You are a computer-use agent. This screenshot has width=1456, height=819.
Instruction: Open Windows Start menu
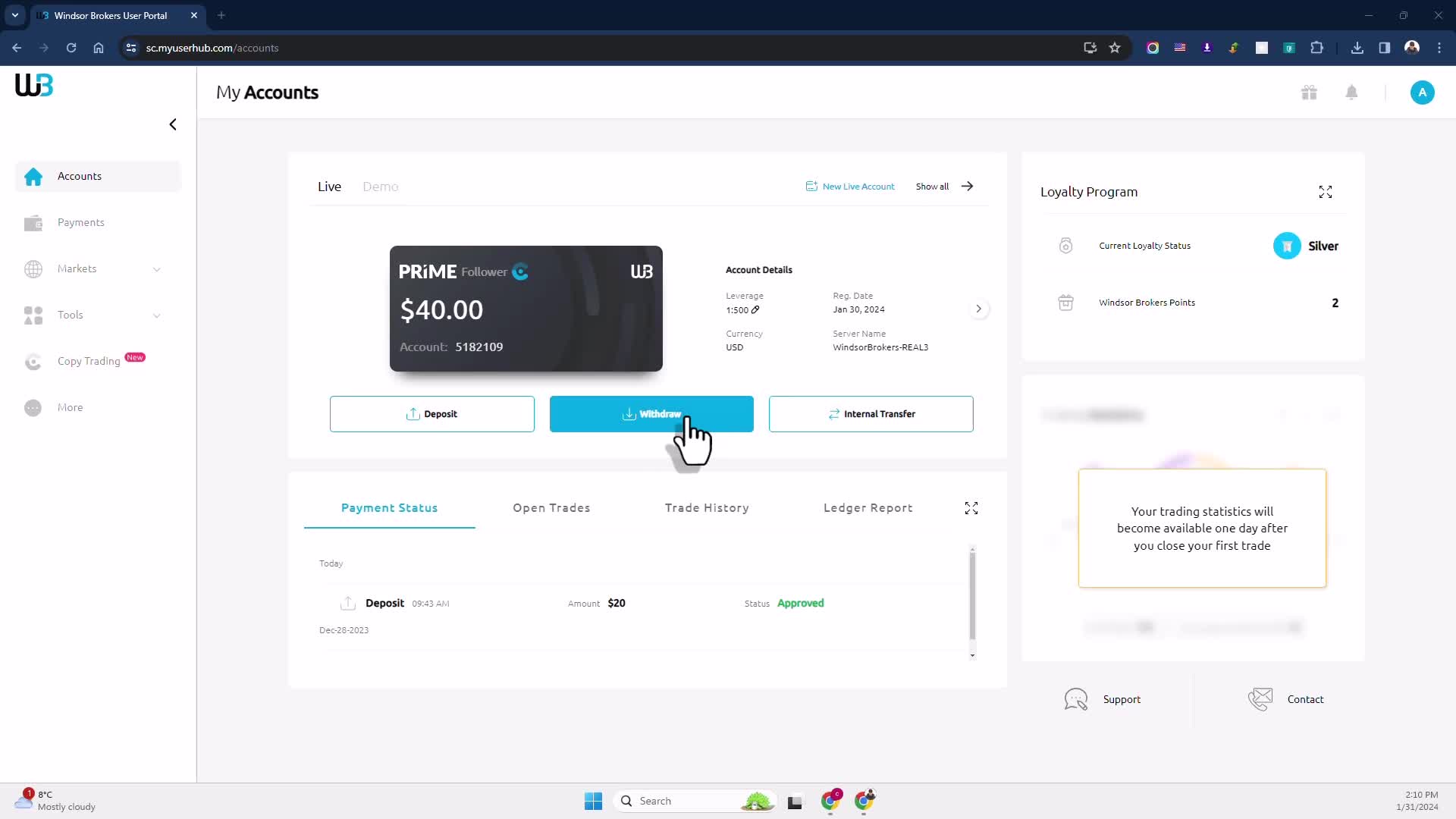tap(593, 801)
